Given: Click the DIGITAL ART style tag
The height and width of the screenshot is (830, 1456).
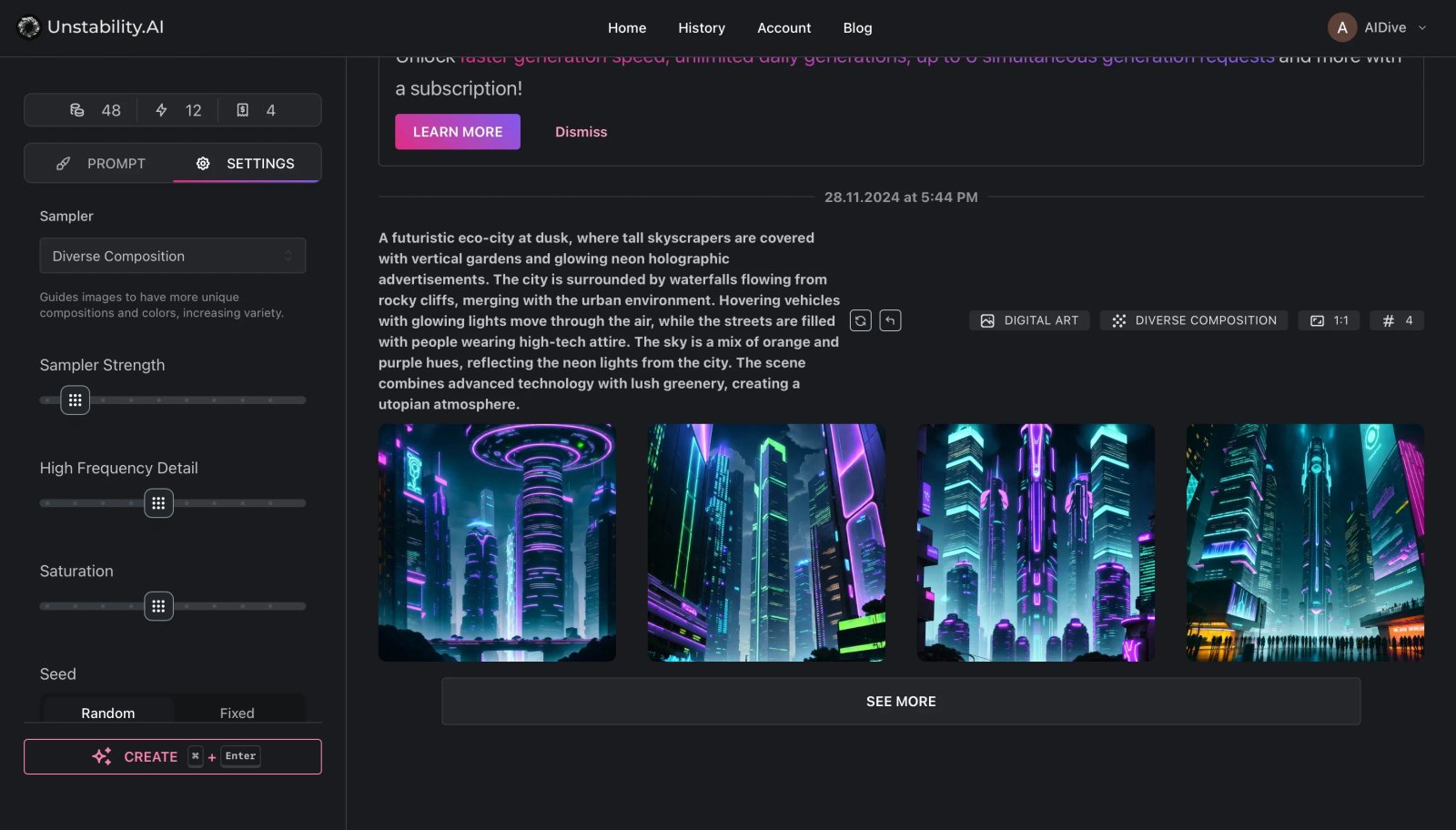Looking at the screenshot, I should [1029, 320].
